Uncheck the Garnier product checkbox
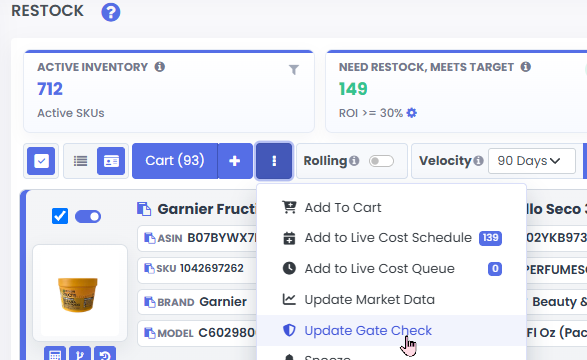This screenshot has width=587, height=360. coord(60,216)
